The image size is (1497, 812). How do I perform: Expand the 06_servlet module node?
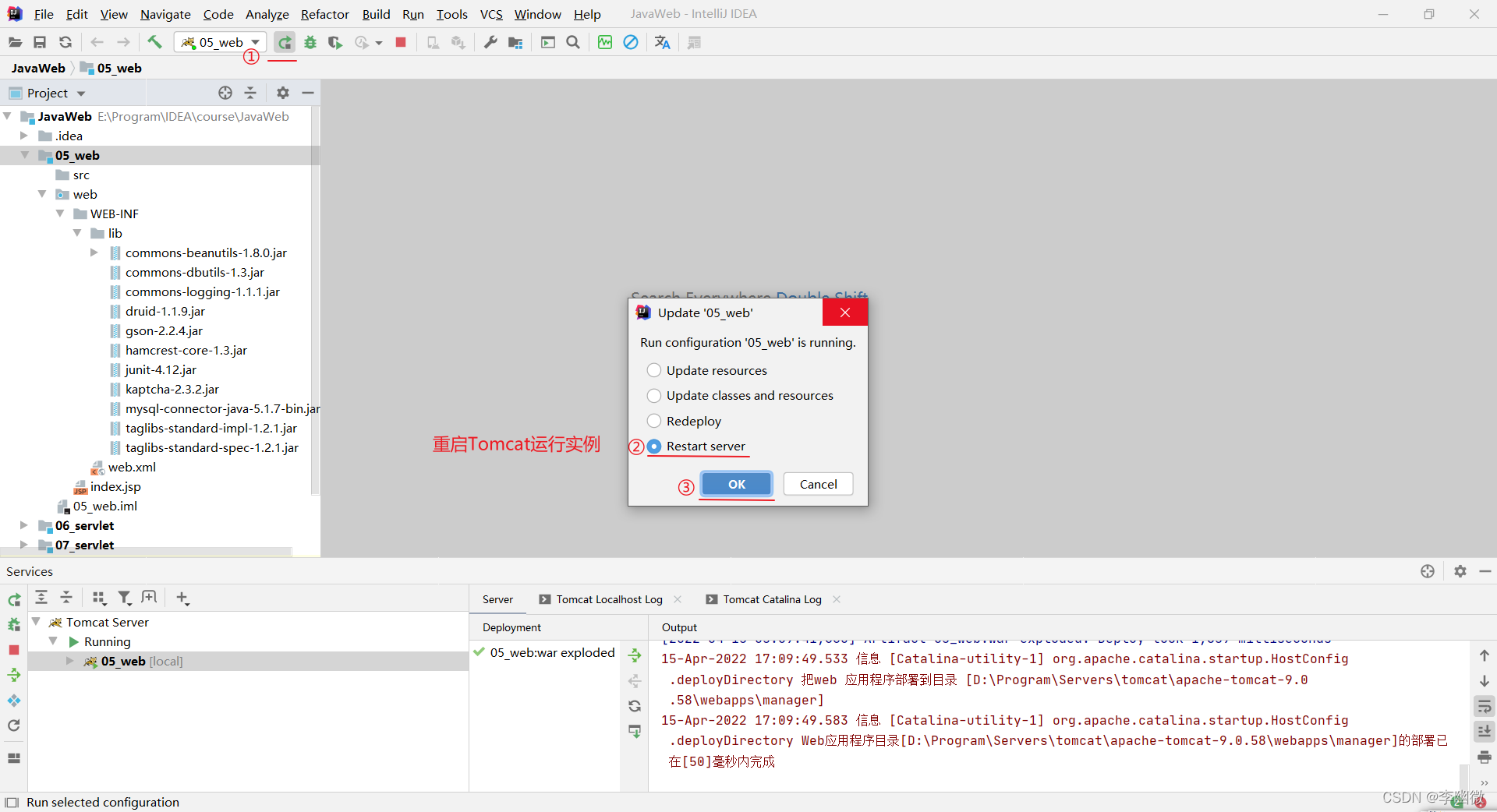pyautogui.click(x=24, y=525)
